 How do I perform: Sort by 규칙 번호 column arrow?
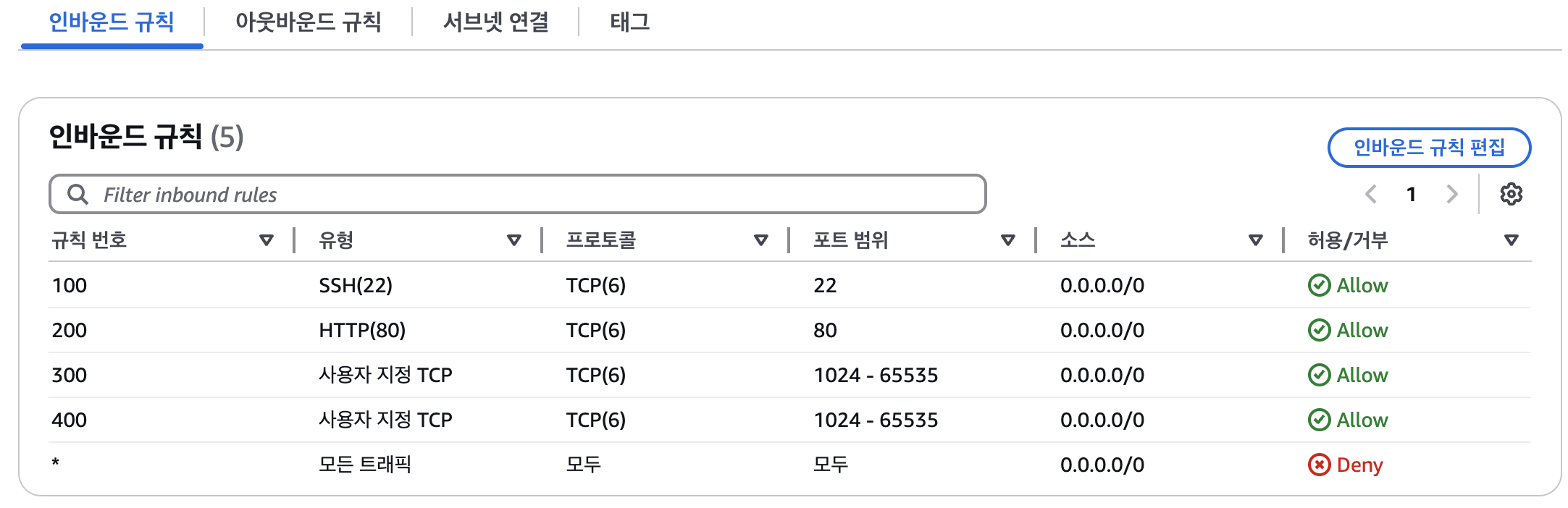pos(267,240)
